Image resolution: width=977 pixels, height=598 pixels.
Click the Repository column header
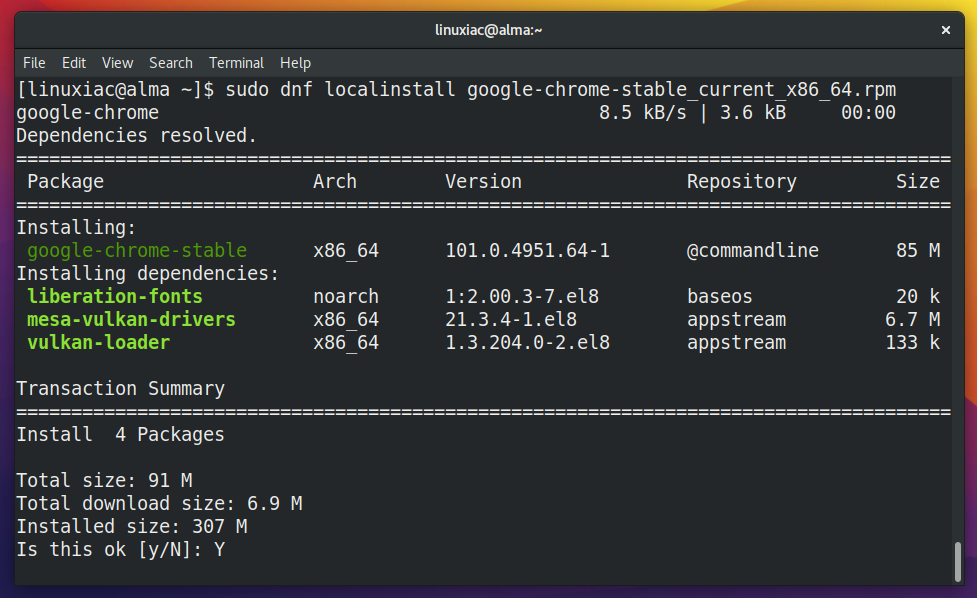741,181
